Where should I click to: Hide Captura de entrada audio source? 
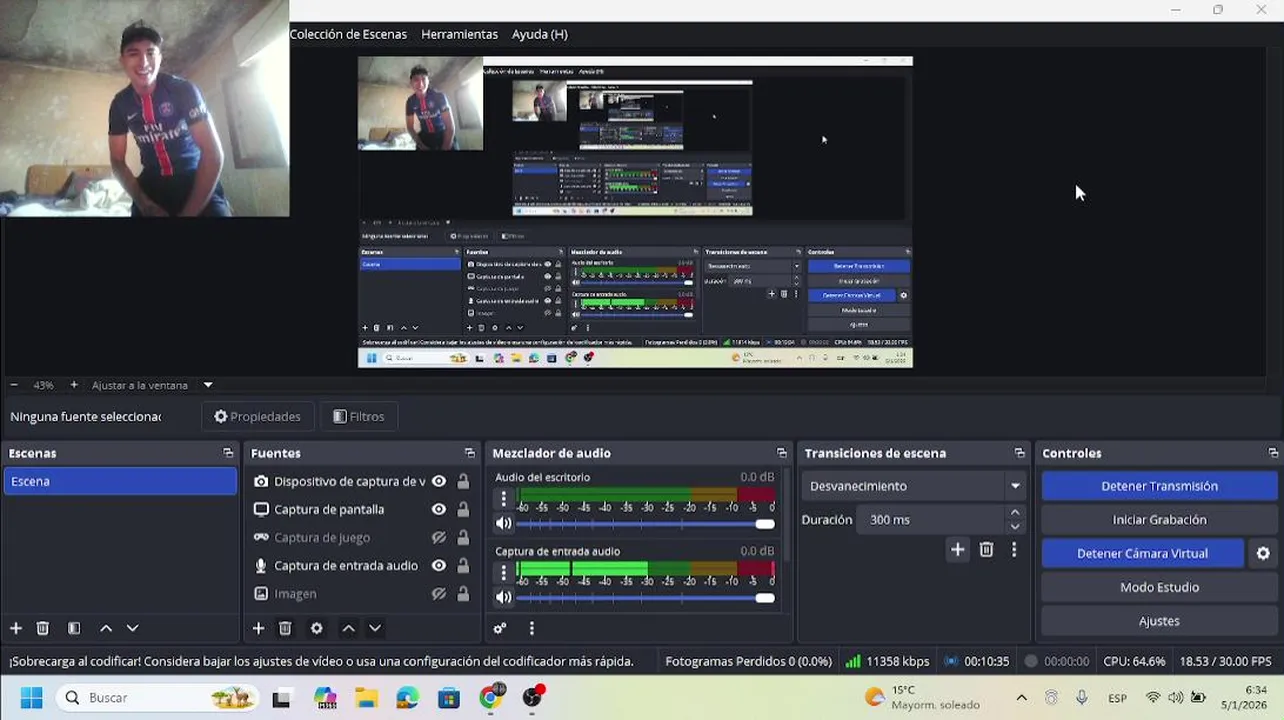tap(438, 565)
